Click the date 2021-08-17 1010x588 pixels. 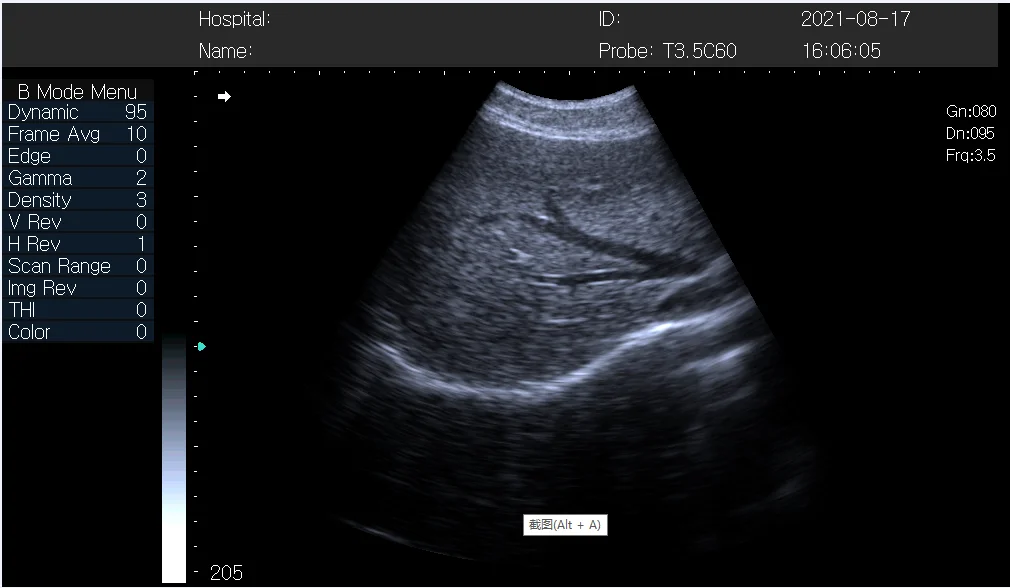point(856,19)
